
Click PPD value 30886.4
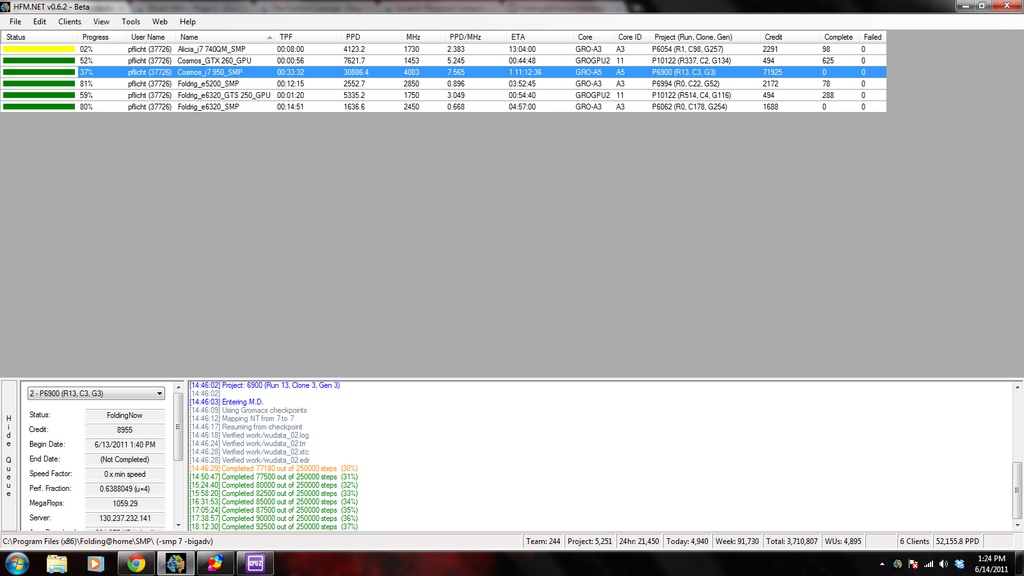pos(356,72)
